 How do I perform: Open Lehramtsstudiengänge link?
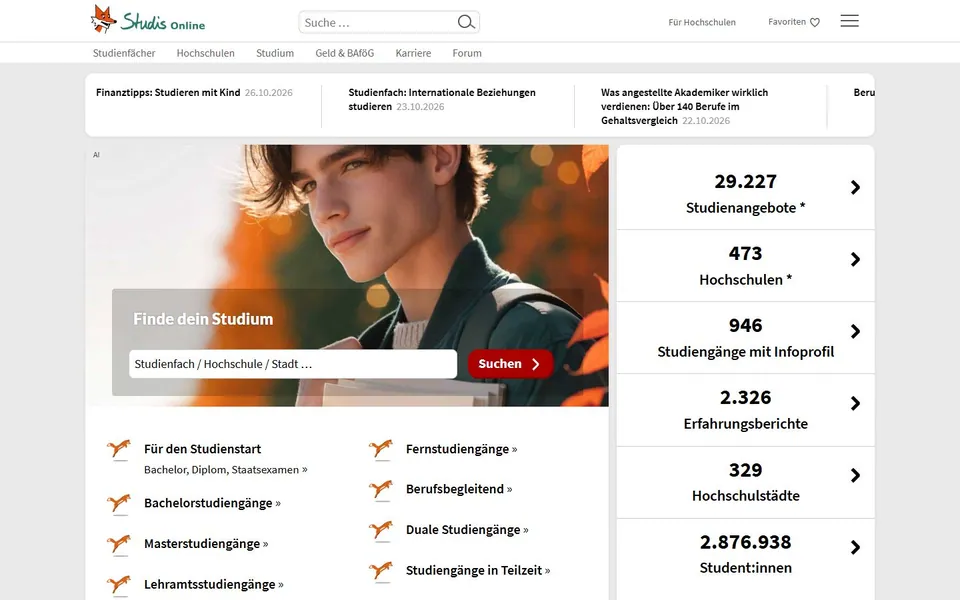(x=214, y=585)
